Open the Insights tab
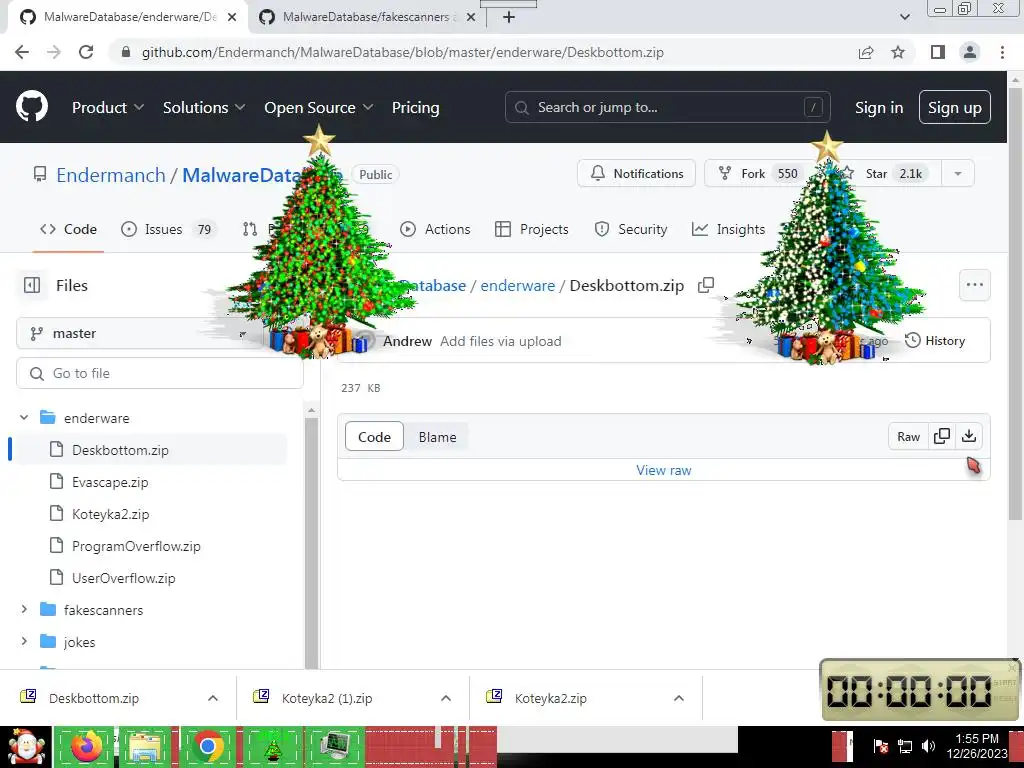This screenshot has height=768, width=1024. (728, 229)
